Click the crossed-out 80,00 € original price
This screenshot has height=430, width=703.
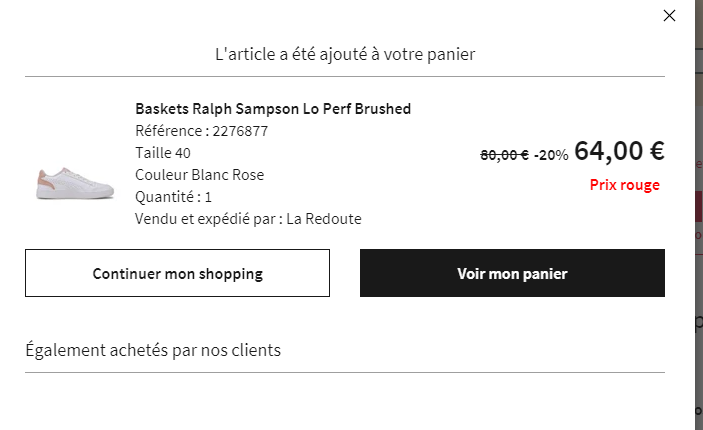[x=504, y=154]
